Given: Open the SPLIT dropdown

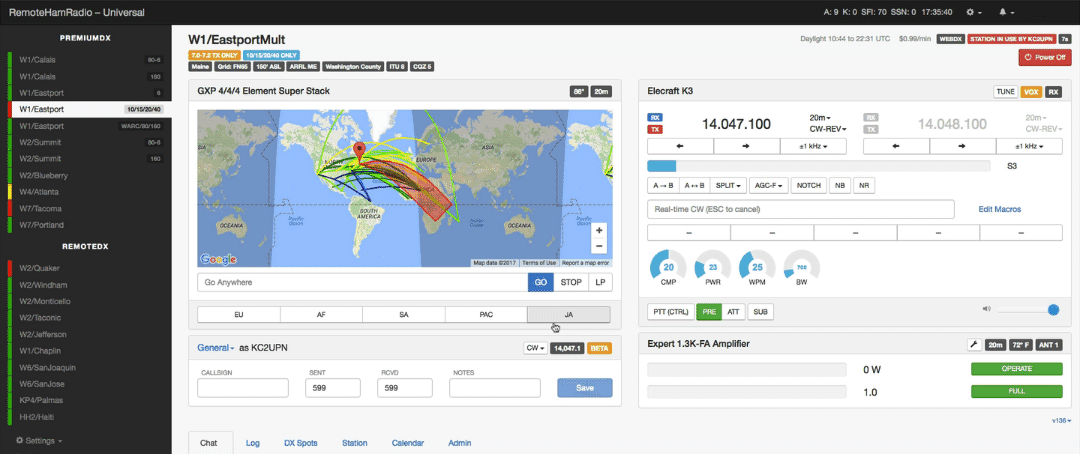Looking at the screenshot, I should tap(728, 185).
